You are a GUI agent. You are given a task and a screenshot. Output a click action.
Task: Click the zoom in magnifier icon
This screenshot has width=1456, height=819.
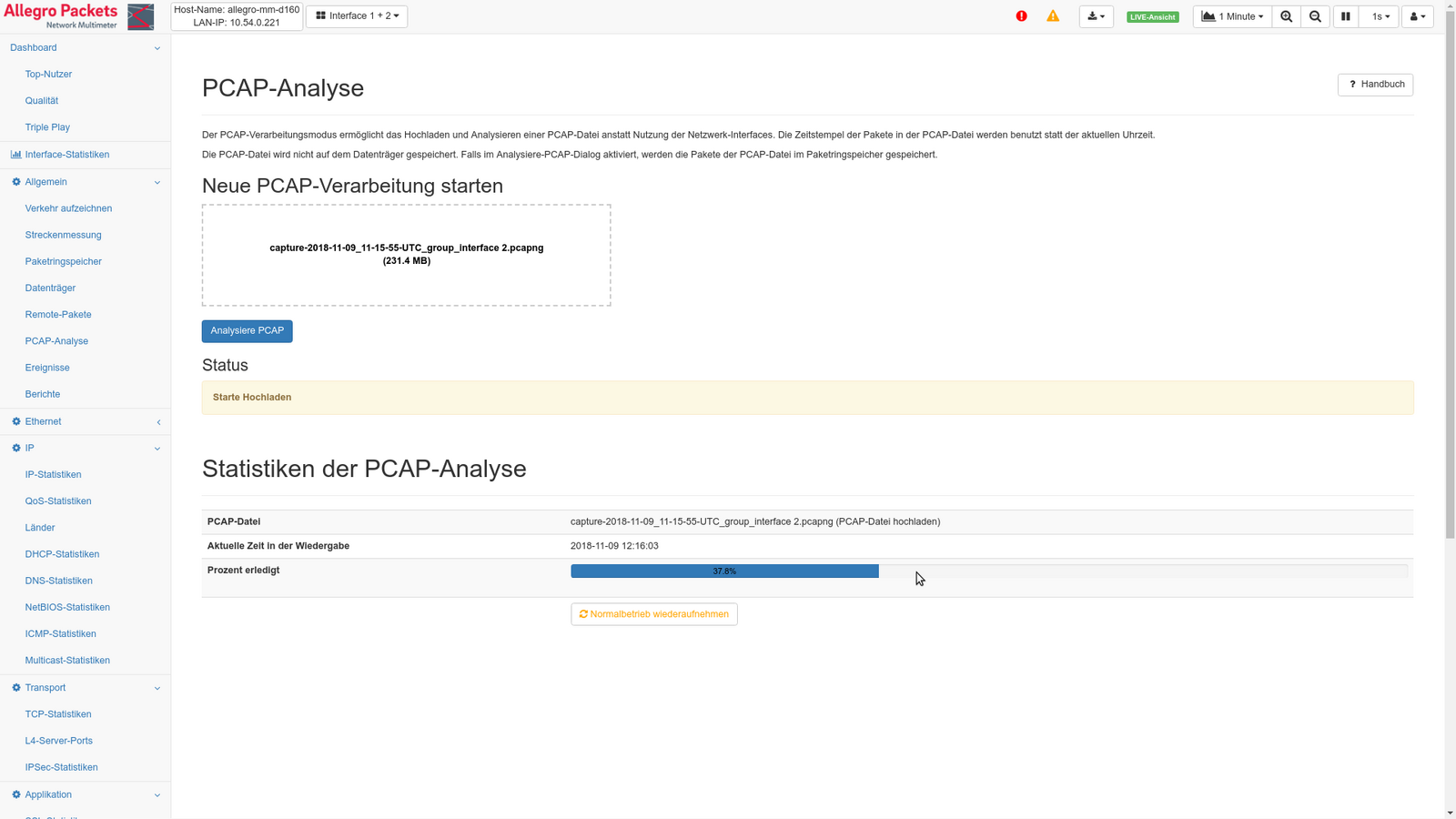pyautogui.click(x=1286, y=16)
